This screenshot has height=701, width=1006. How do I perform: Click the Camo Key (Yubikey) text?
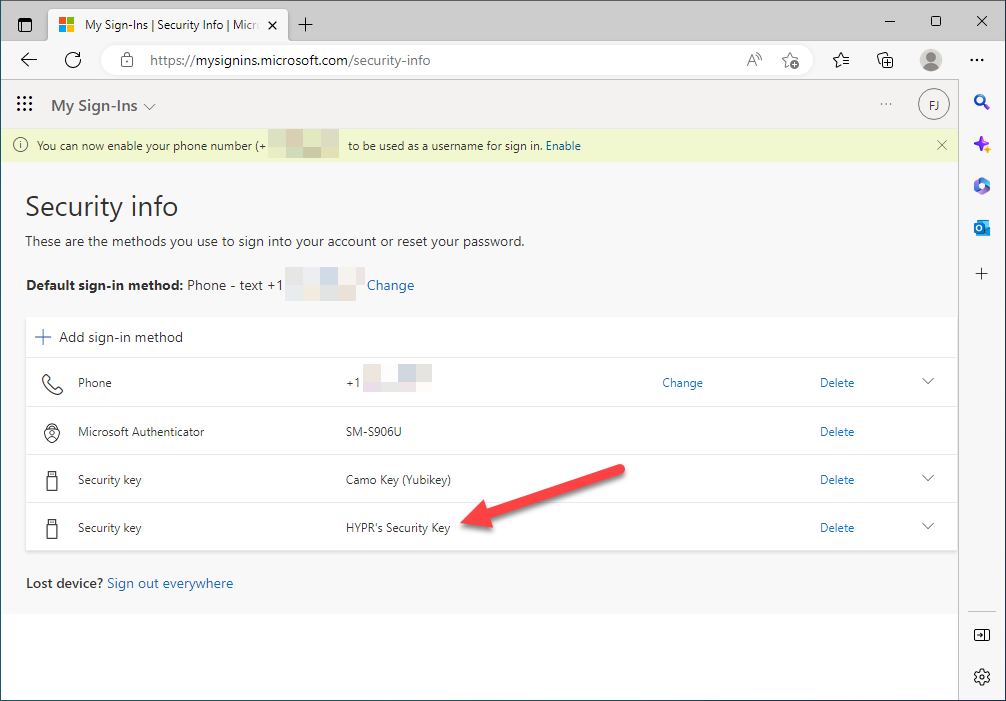398,480
